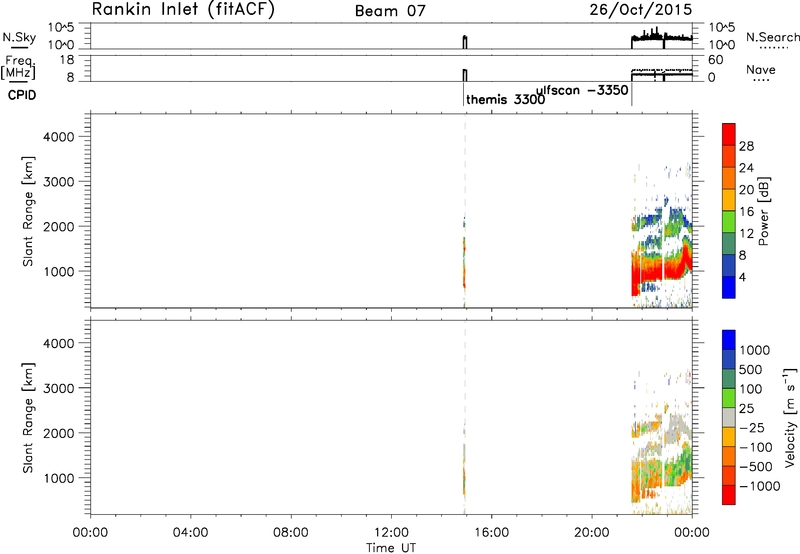Image resolution: width=800 pixels, height=554 pixels.
Task: Click the 4000 km tick in the velocity panel
Action: pyautogui.click(x=59, y=343)
